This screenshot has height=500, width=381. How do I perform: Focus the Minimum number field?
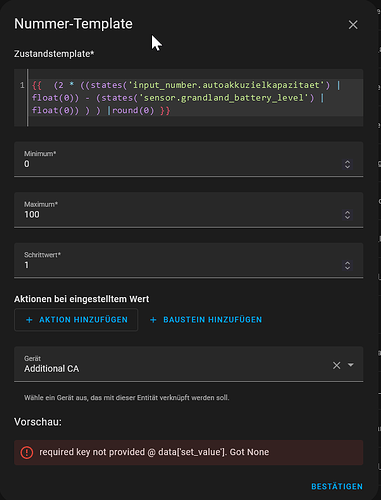188,159
